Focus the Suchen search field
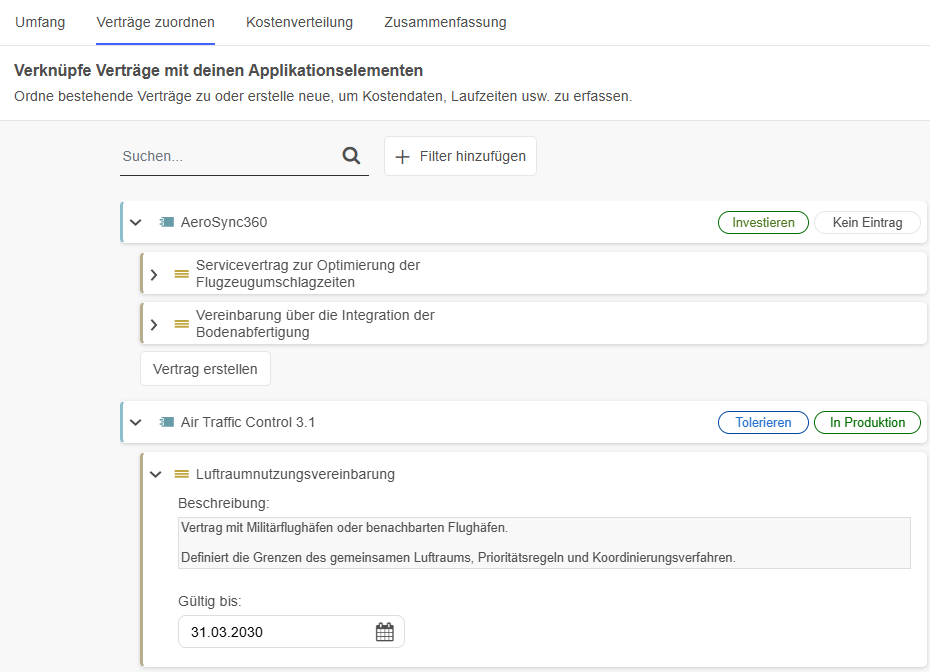 coord(228,157)
